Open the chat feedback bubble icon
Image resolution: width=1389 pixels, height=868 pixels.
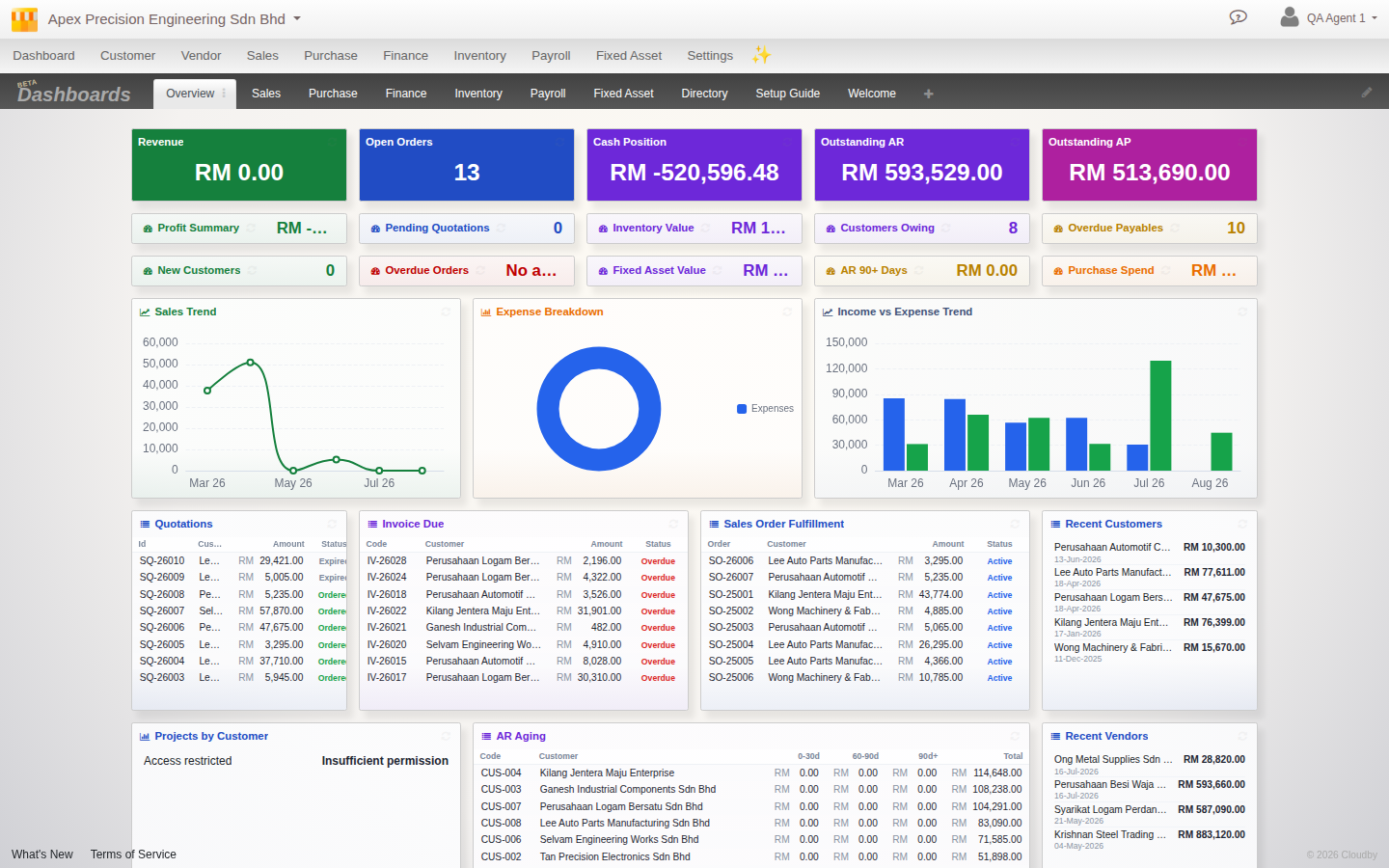(1239, 17)
